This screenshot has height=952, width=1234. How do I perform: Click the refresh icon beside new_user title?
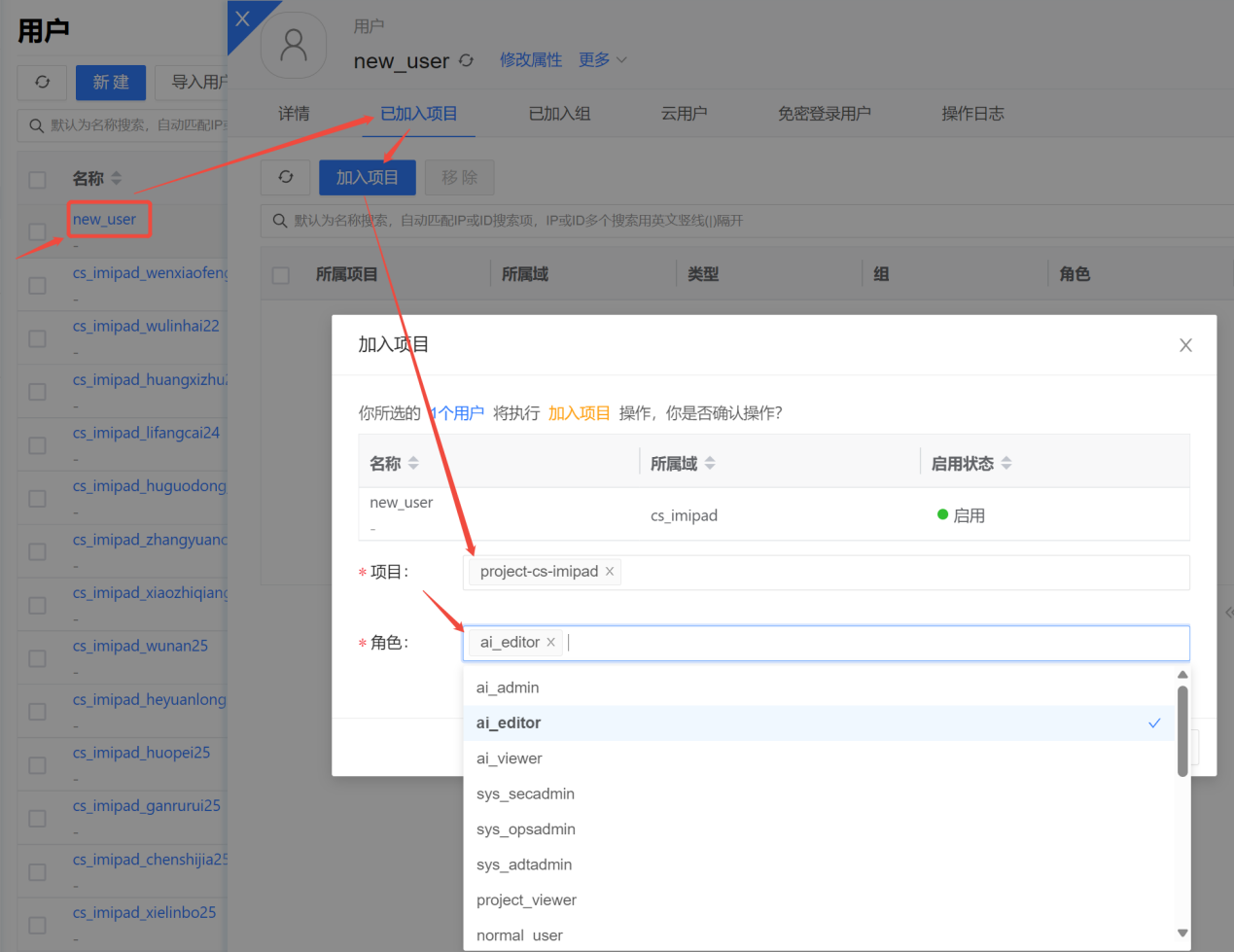click(x=467, y=60)
